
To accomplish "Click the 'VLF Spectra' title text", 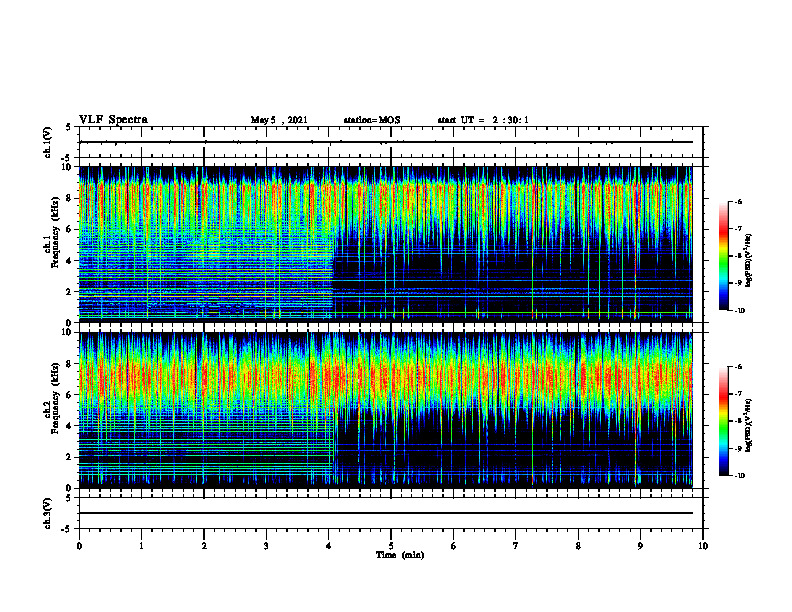I will coord(113,120).
